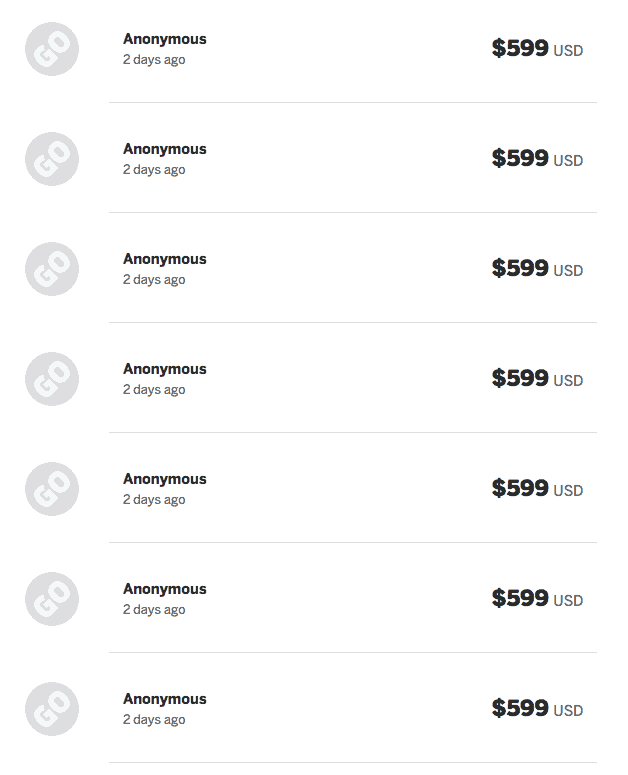Open the fifth Anonymous donor name
The image size is (628, 775).
164,479
